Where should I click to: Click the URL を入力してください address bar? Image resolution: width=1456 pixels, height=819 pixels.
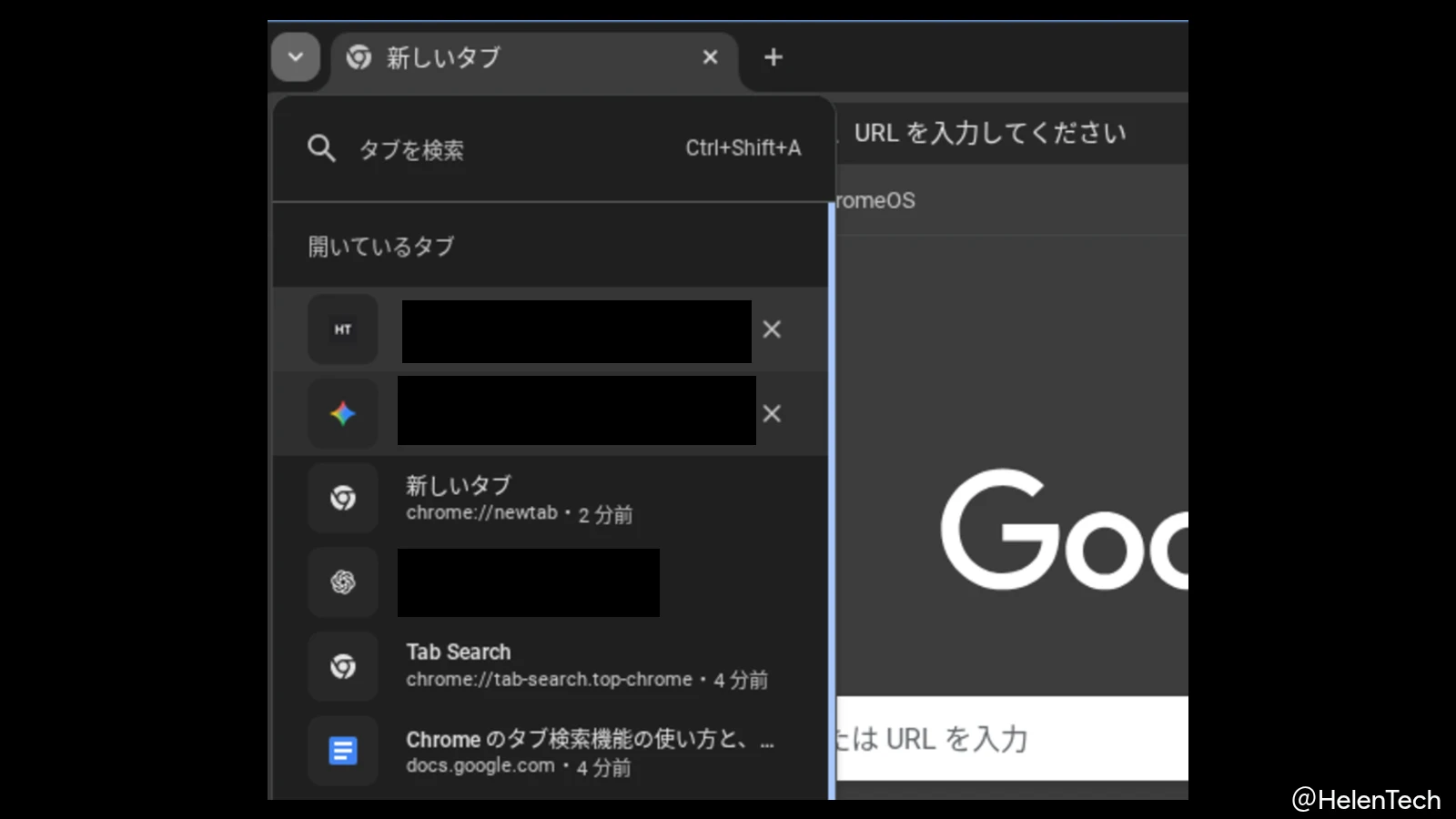click(x=1001, y=134)
